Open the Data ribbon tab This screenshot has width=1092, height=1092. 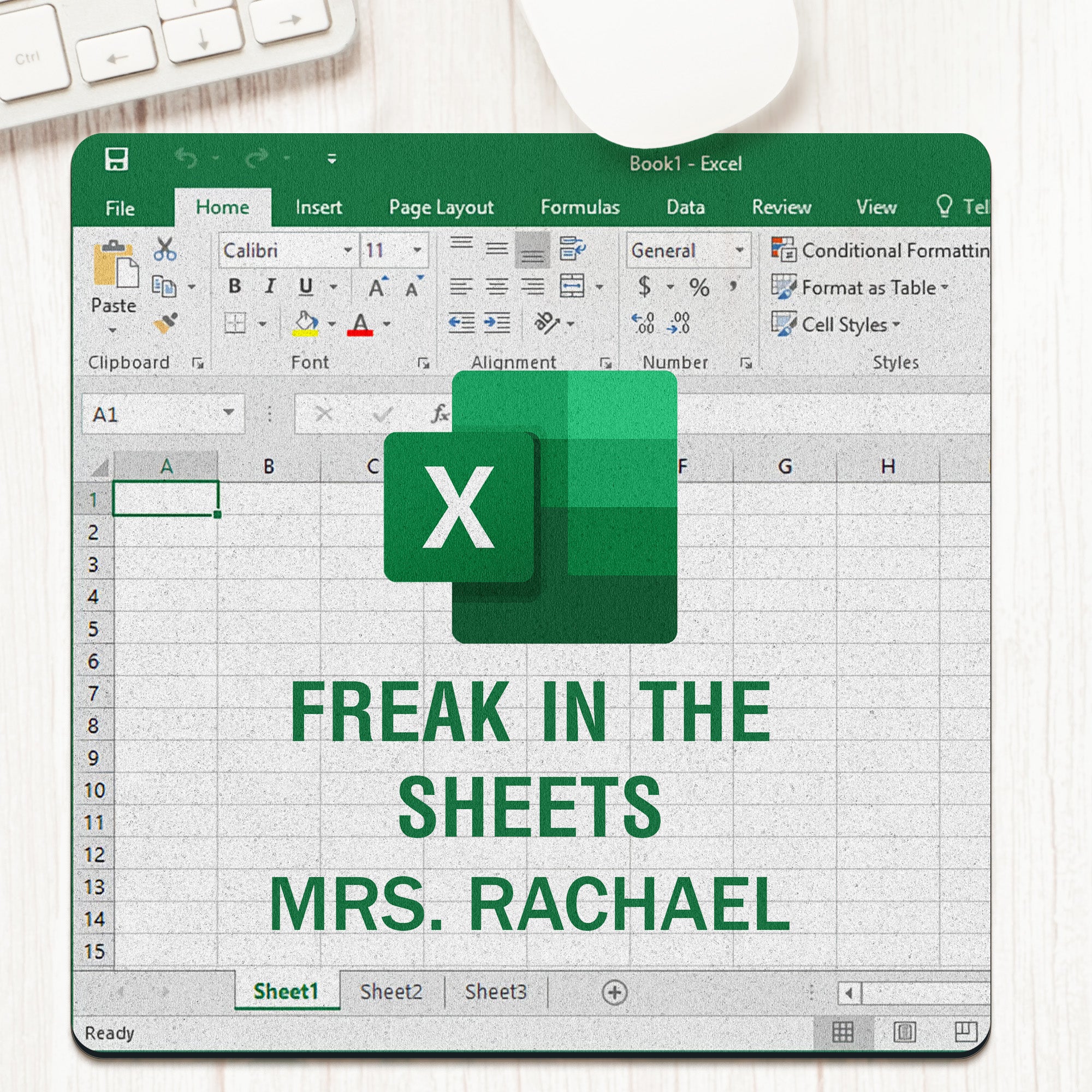[x=685, y=207]
